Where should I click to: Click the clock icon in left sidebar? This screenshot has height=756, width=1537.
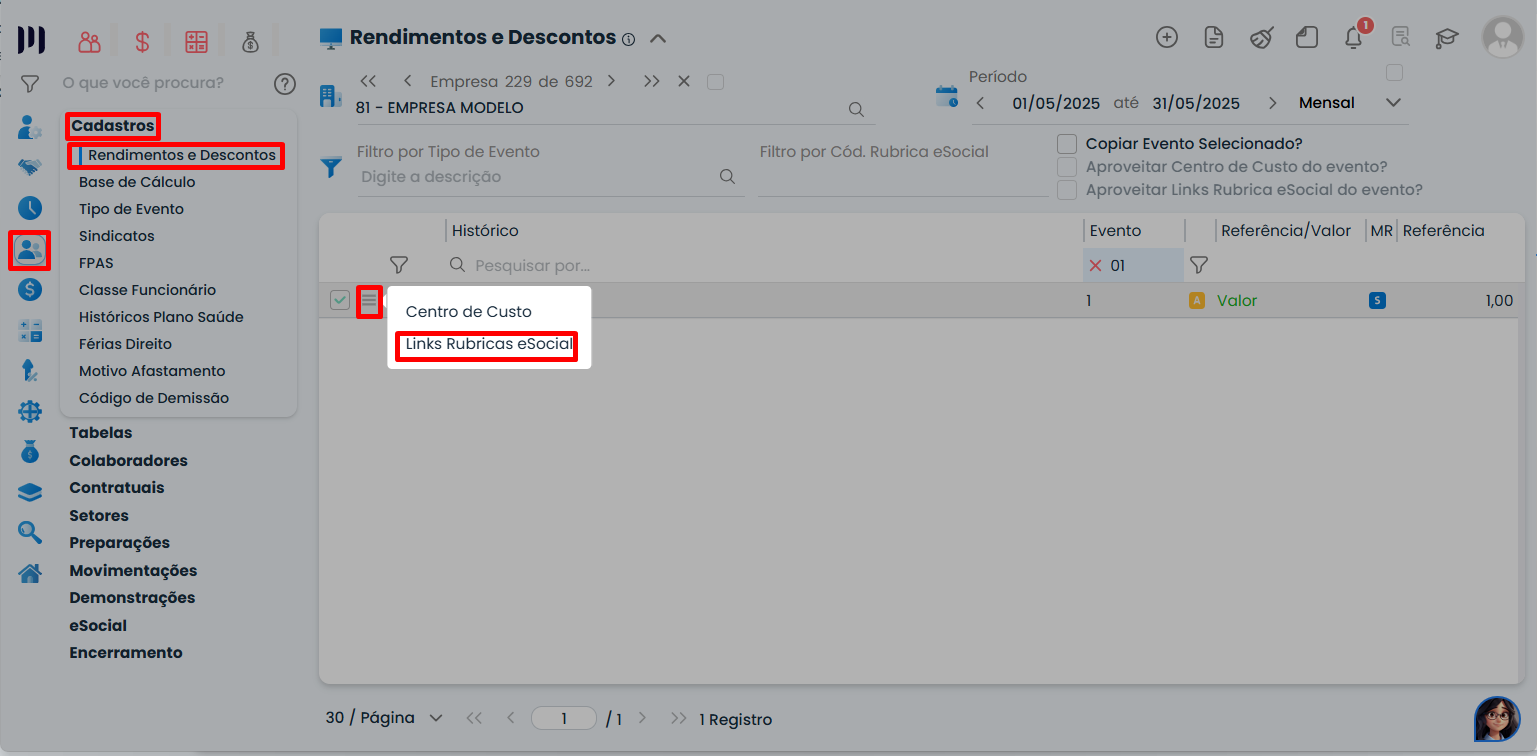(30, 208)
